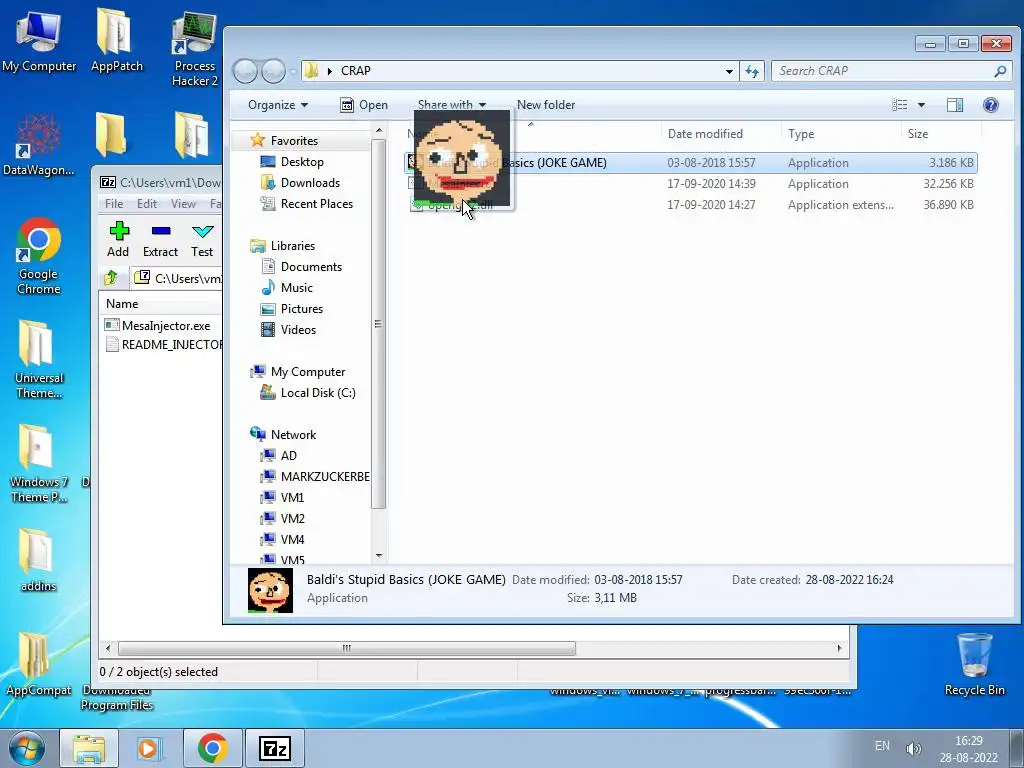The width and height of the screenshot is (1024, 768).
Task: Open DataWagon desktop shortcut
Action: pyautogui.click(x=38, y=145)
